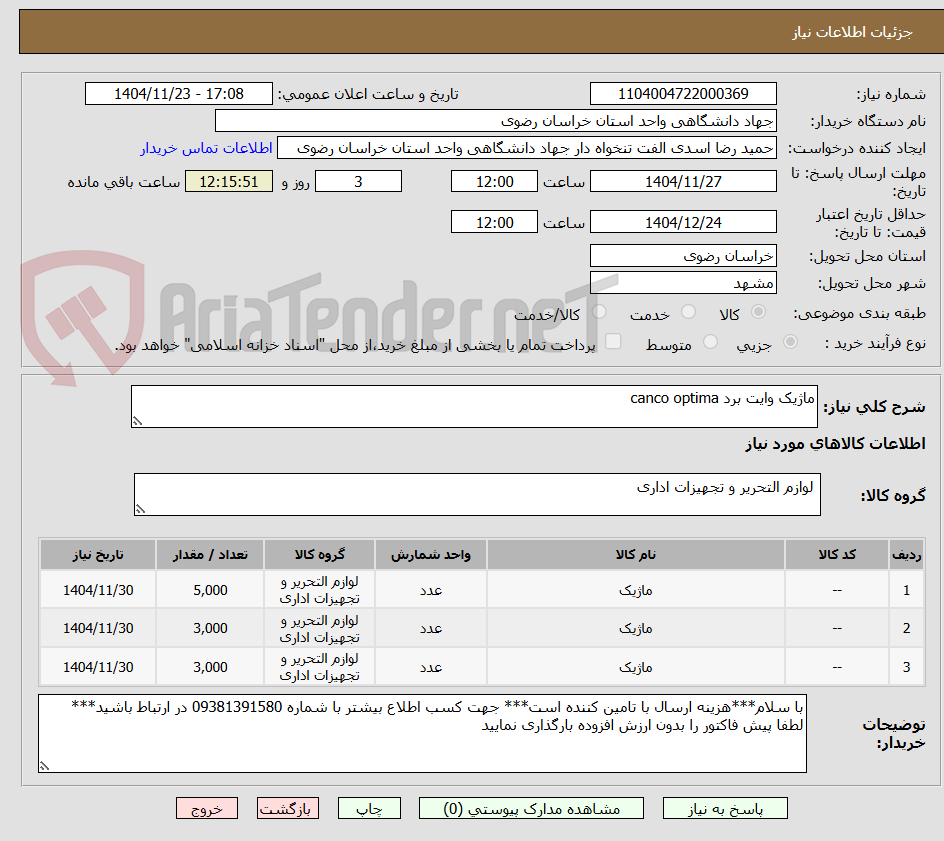This screenshot has height=841, width=944.
Task: Click the delivery city field مشهد
Action: [x=683, y=283]
